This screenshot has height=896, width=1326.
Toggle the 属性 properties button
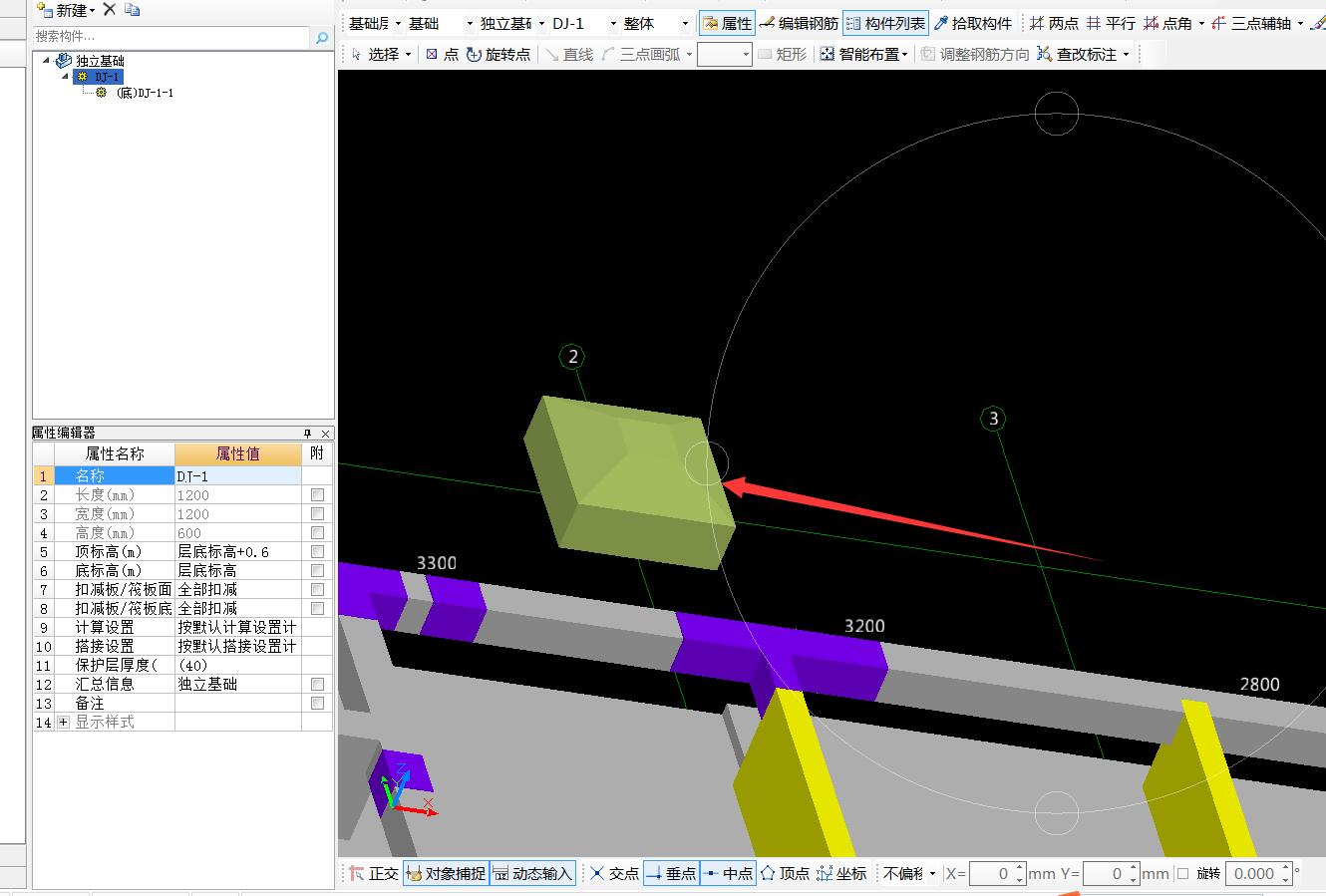727,23
